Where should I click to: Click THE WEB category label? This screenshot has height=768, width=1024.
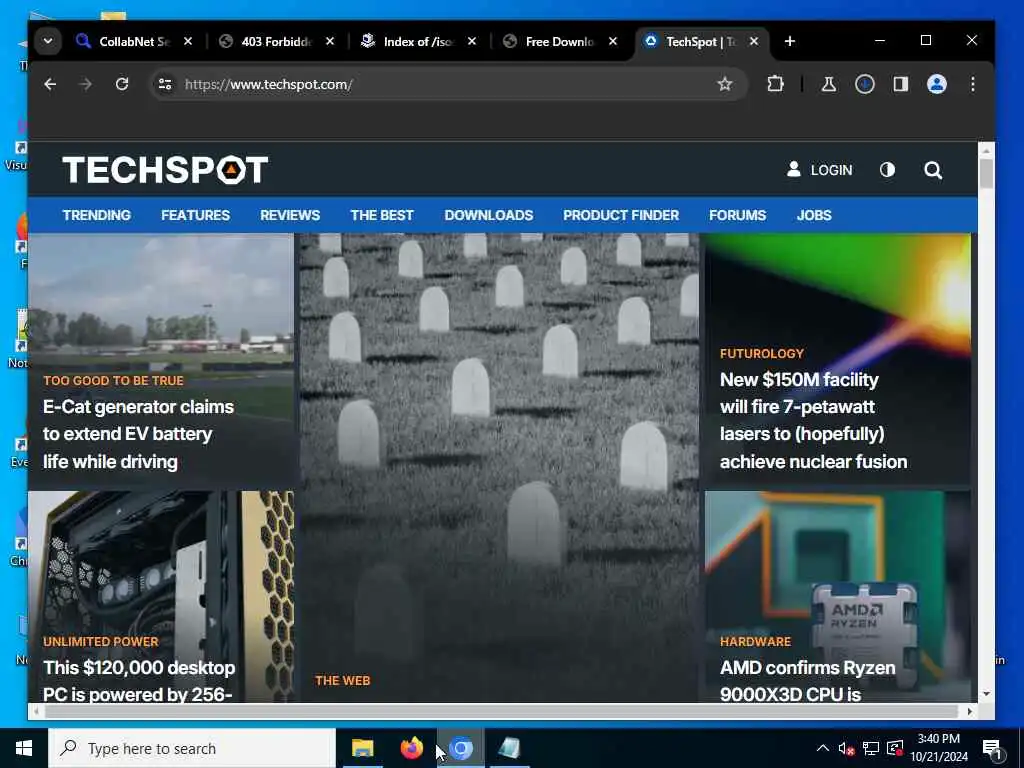coord(342,680)
